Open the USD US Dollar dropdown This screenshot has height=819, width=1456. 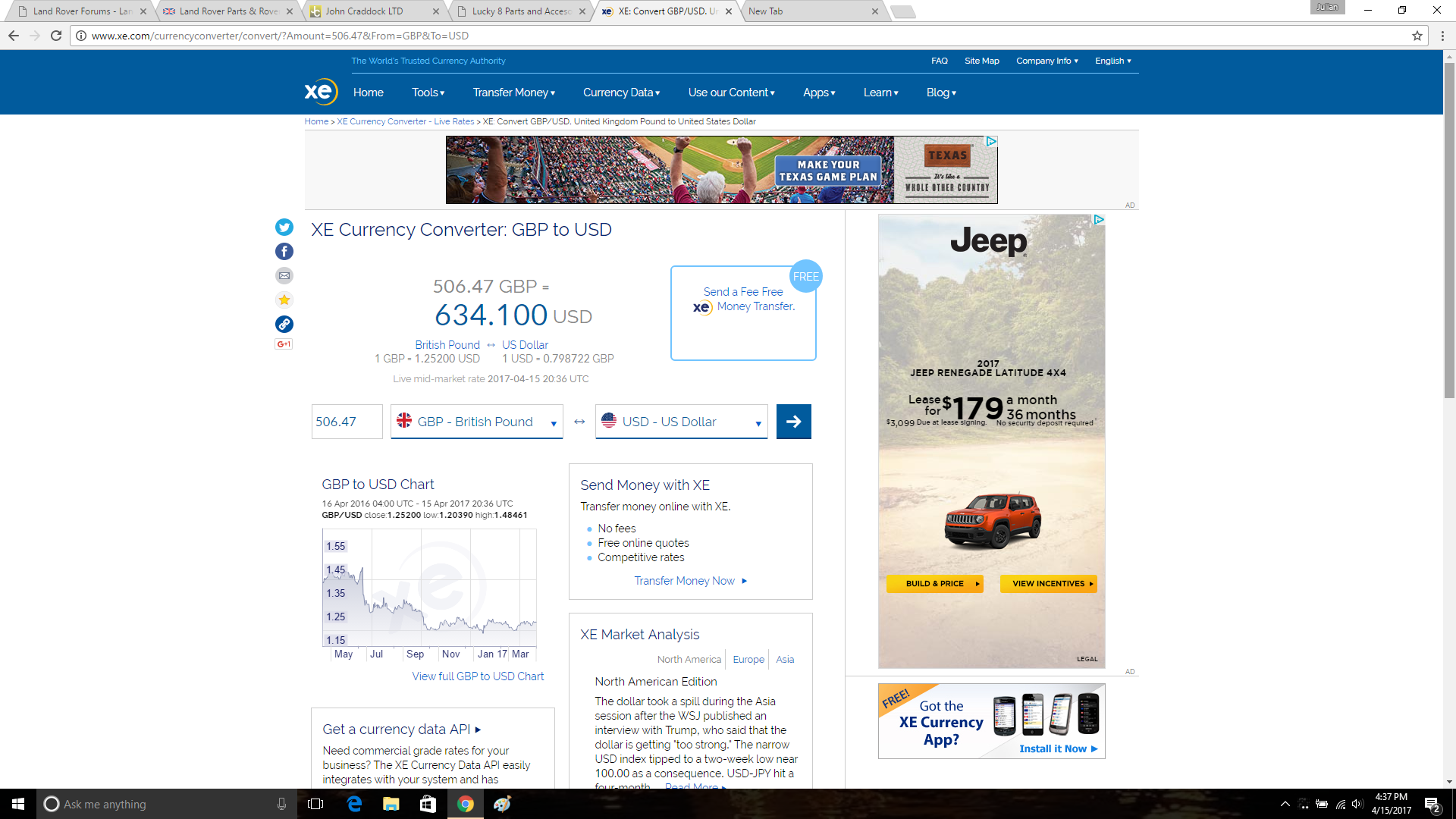tap(681, 422)
